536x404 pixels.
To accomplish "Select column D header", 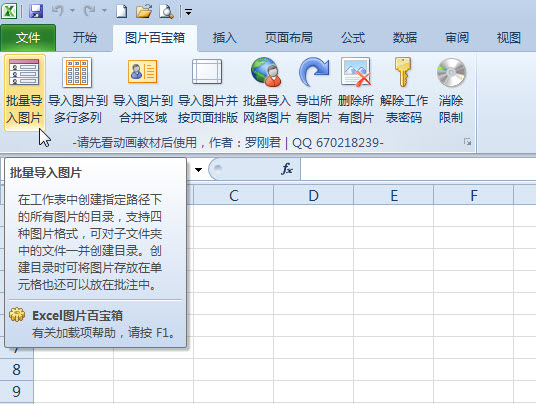I will [x=313, y=196].
